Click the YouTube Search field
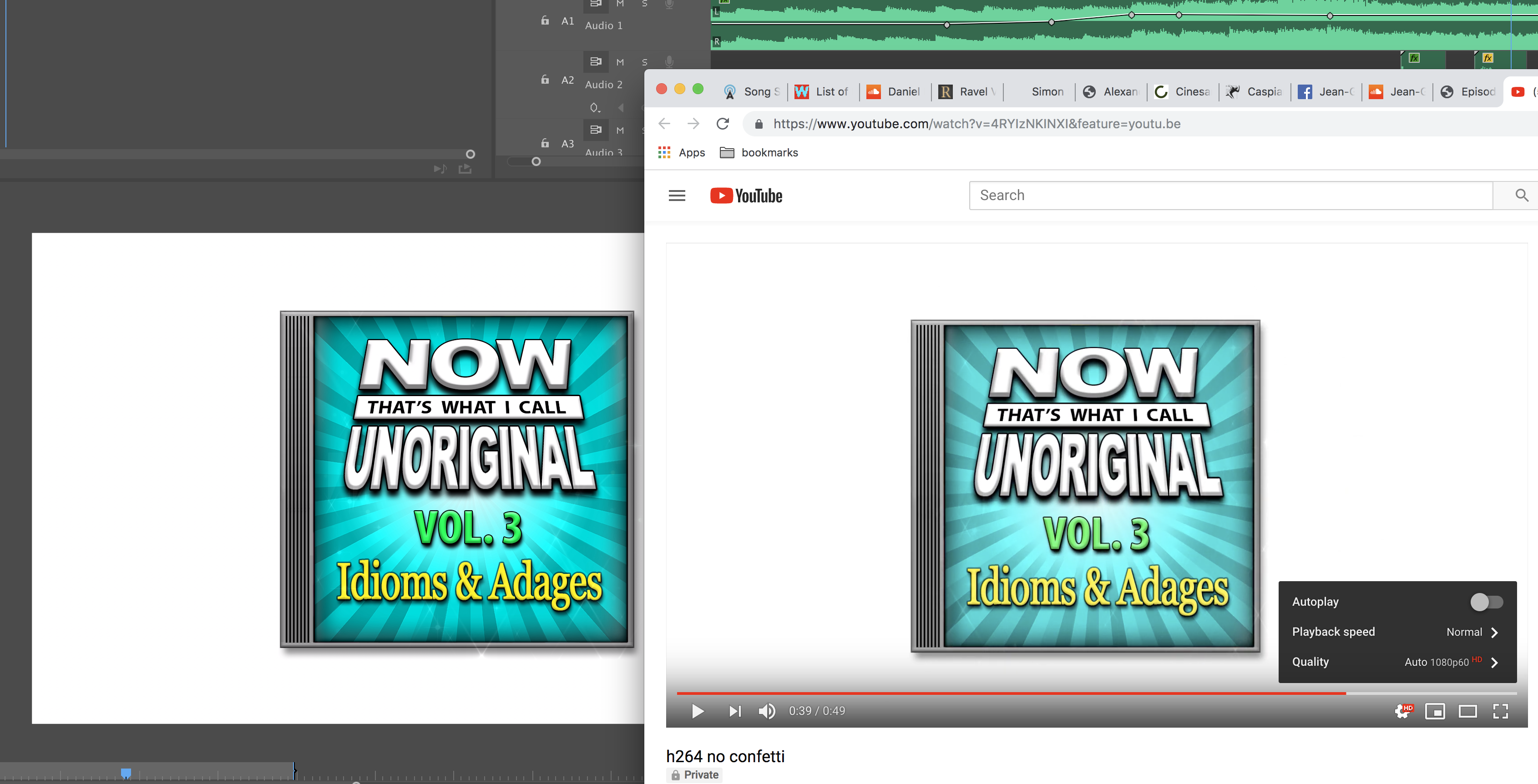1538x784 pixels. click(x=1230, y=196)
